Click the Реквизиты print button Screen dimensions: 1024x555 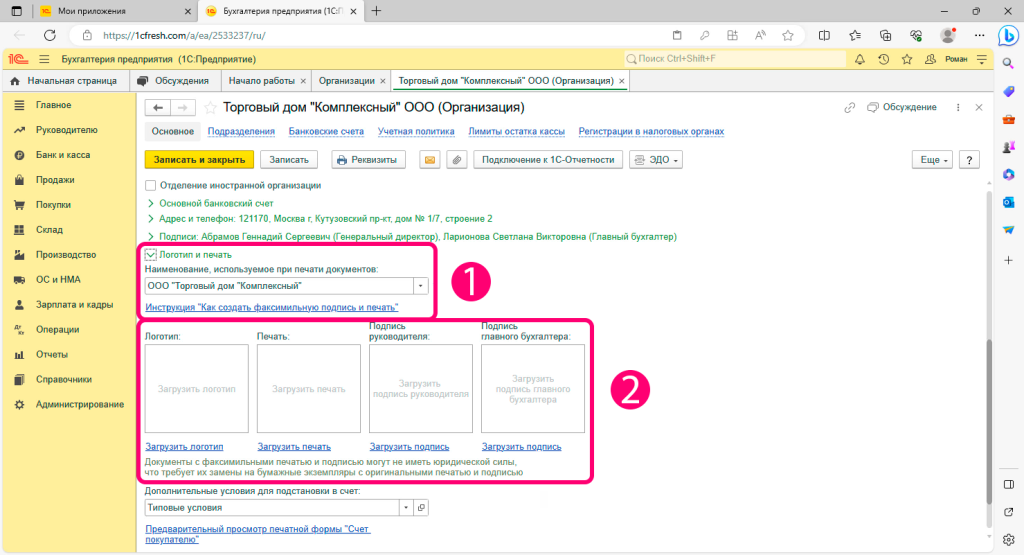[x=368, y=160]
